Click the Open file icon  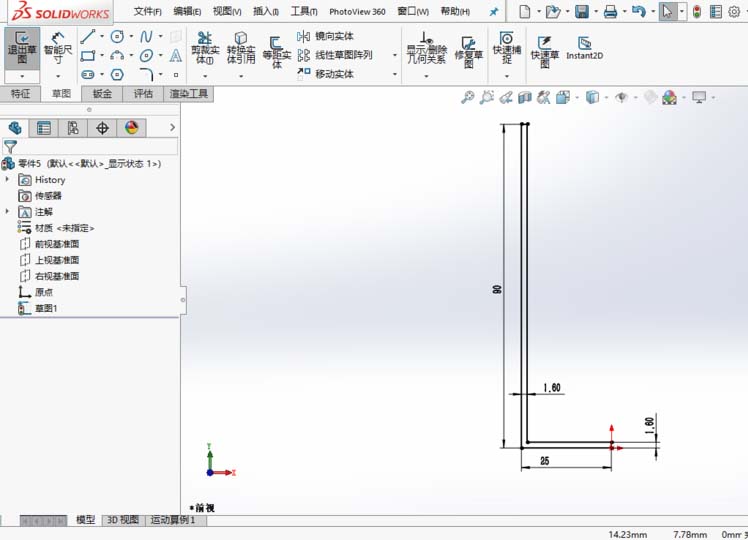point(553,11)
